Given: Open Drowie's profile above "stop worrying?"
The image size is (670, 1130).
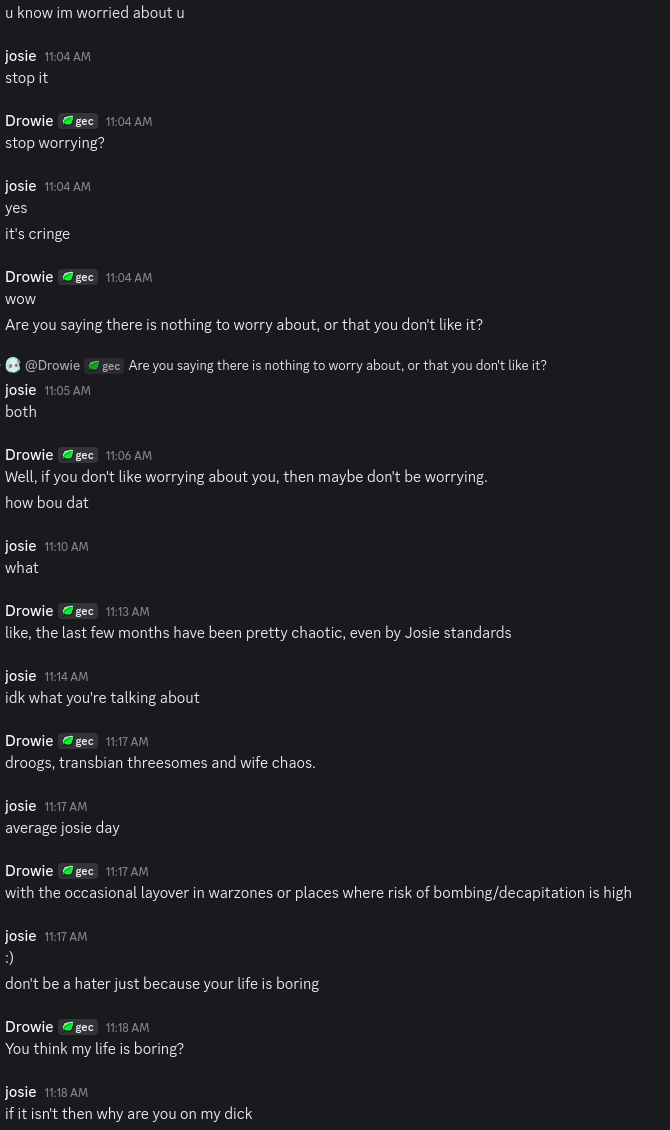Looking at the screenshot, I should coord(29,121).
